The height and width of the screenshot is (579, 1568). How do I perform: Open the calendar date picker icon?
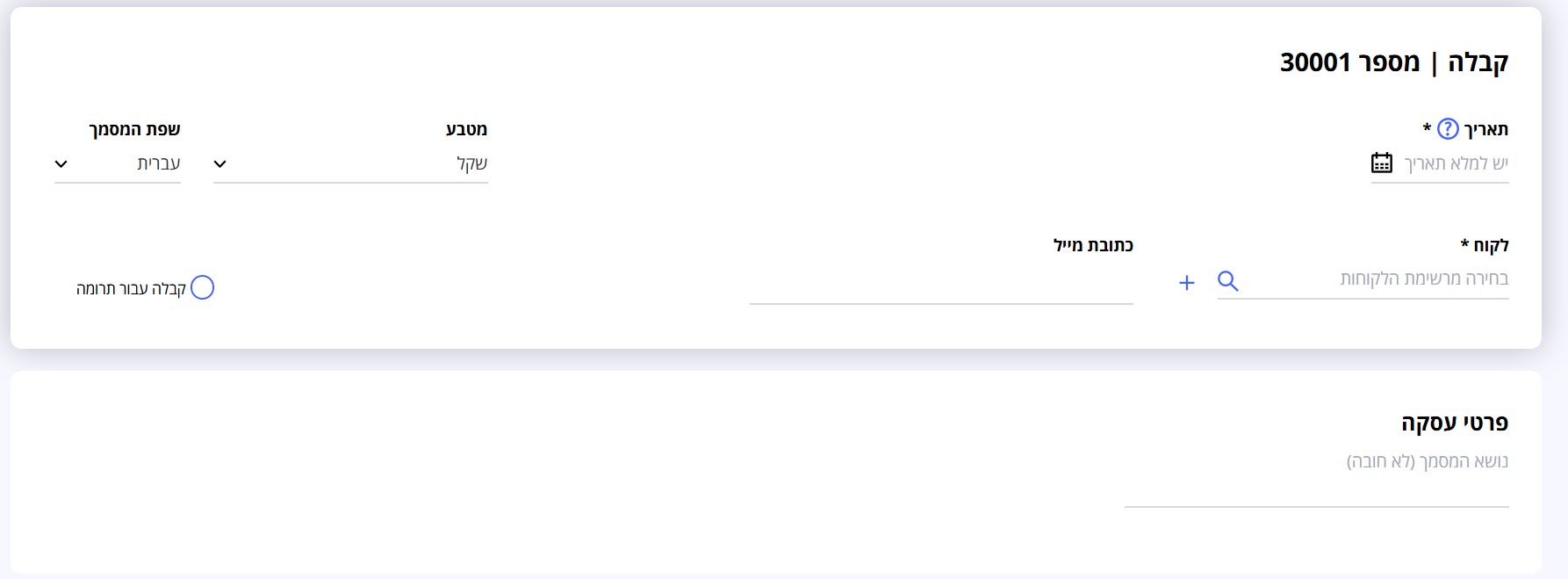[1381, 163]
